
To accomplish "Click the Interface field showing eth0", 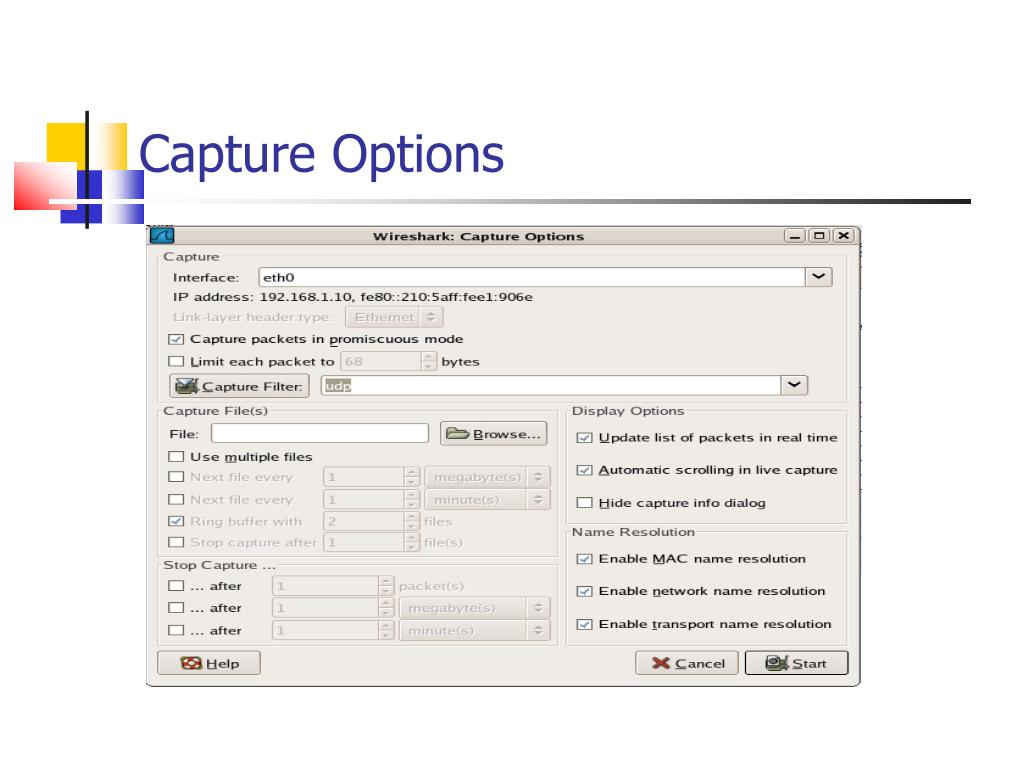I will [532, 277].
